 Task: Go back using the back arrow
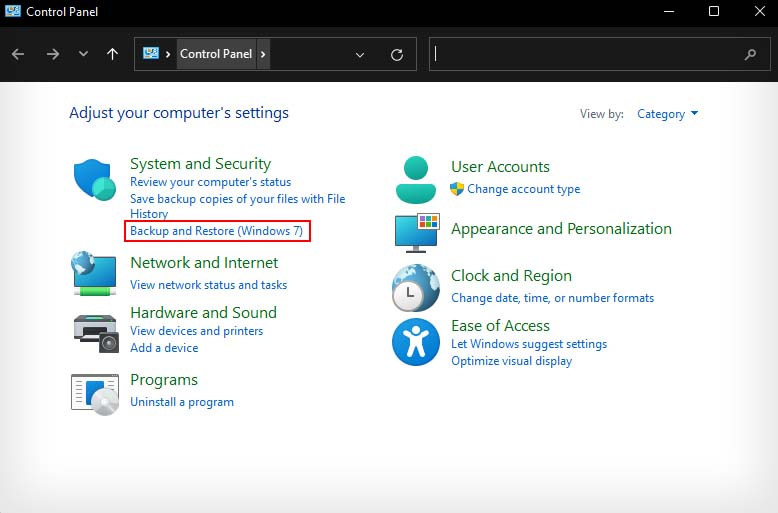(x=18, y=54)
